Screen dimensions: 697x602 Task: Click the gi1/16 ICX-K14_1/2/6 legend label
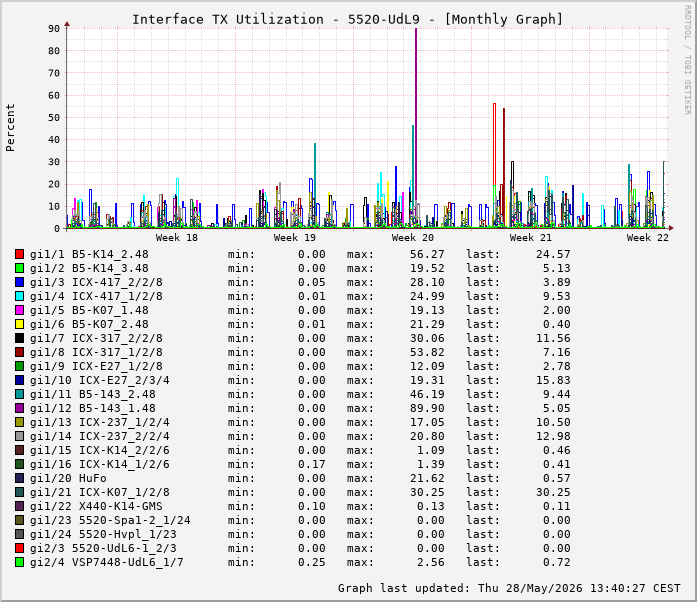tap(100, 464)
